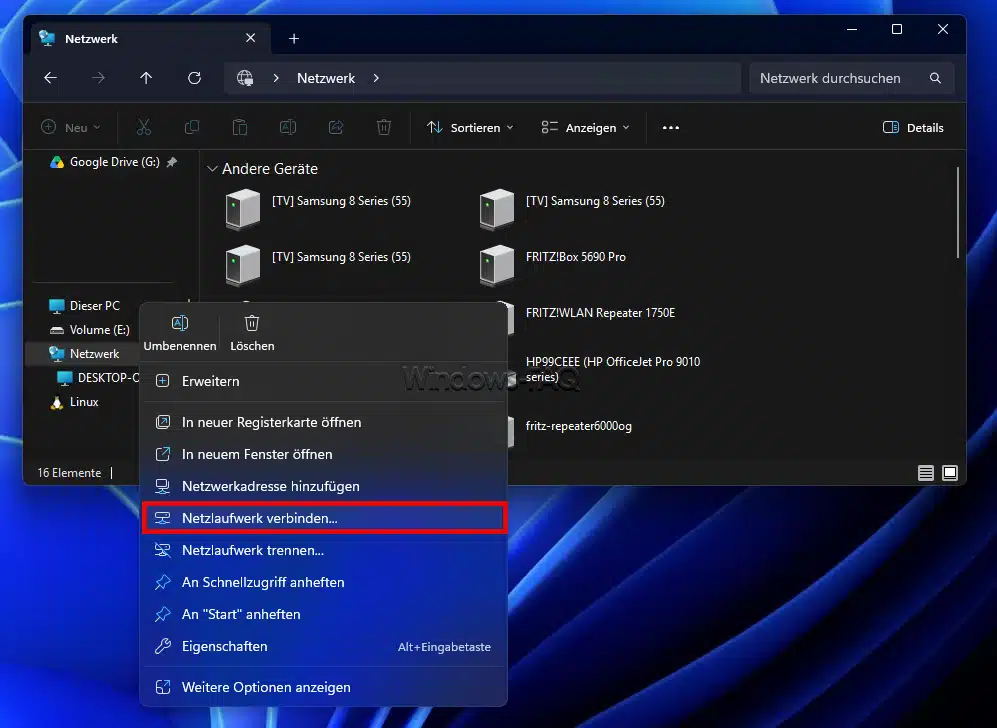Choose In neuer Registerkarte öffnen

324,423
